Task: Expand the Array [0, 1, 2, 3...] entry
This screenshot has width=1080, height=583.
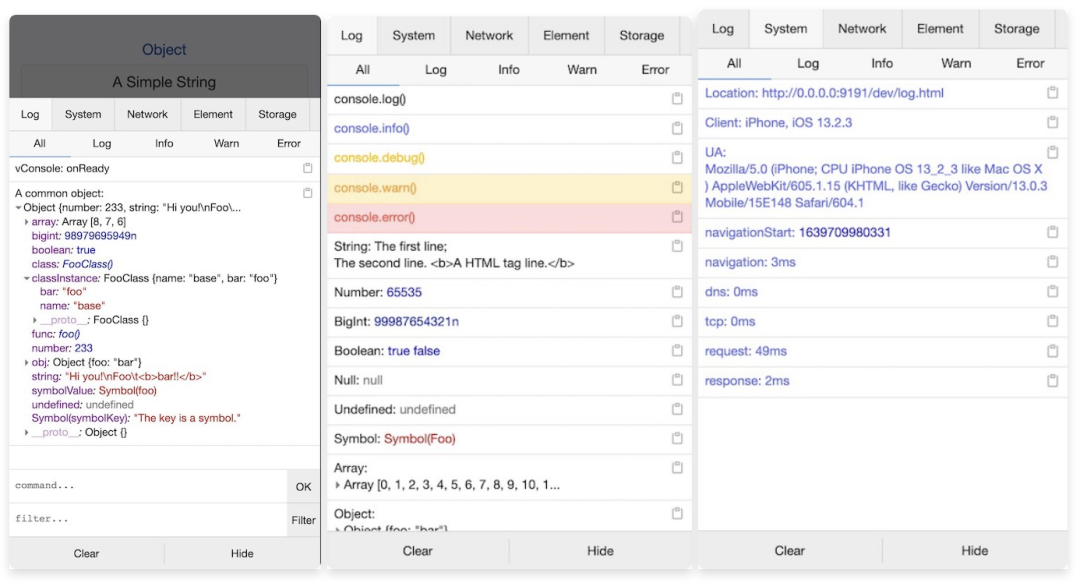Action: point(338,485)
